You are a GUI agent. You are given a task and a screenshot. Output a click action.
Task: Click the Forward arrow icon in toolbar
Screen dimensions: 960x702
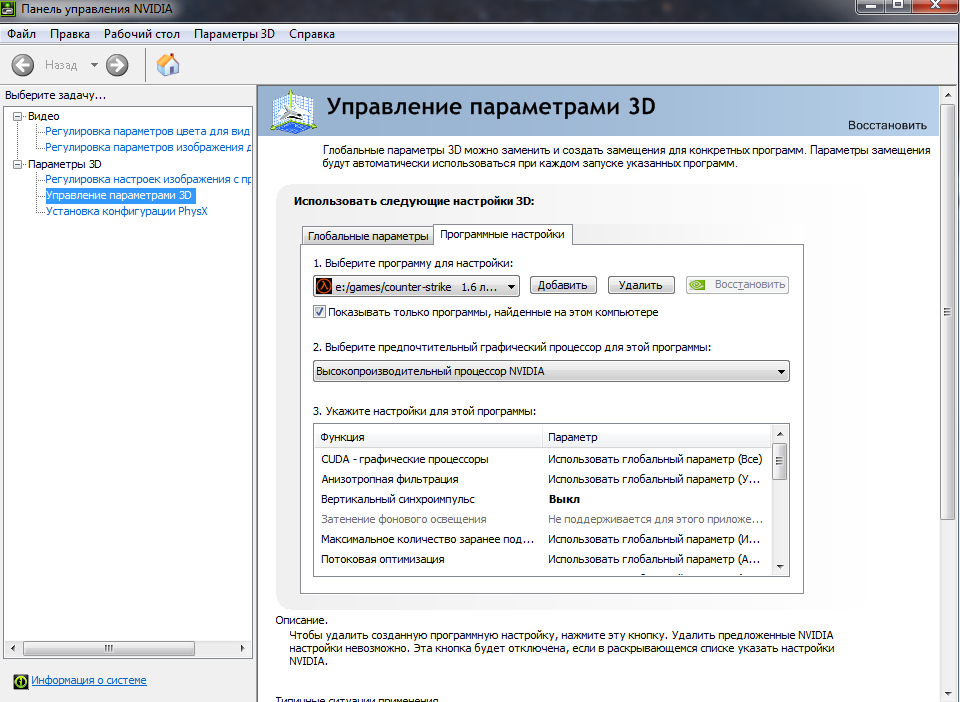point(117,65)
